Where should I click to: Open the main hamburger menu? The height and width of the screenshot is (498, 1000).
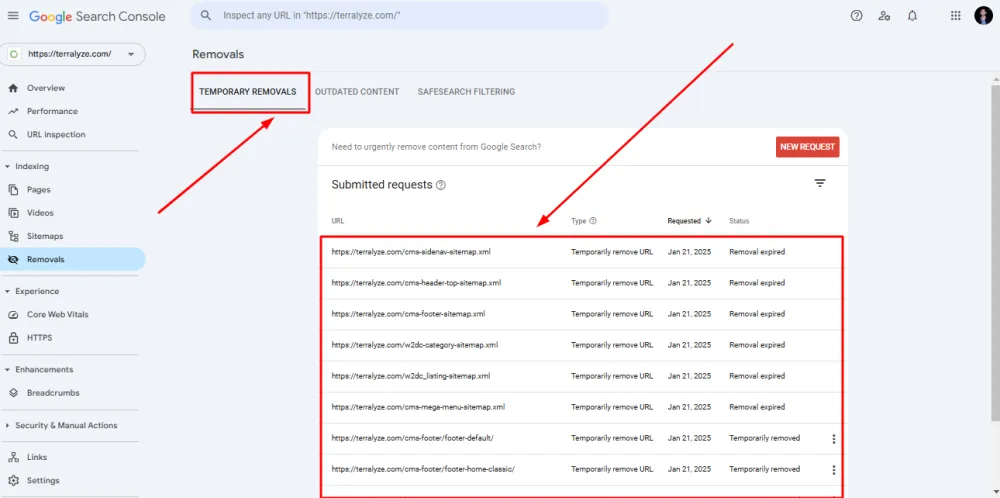[x=13, y=16]
